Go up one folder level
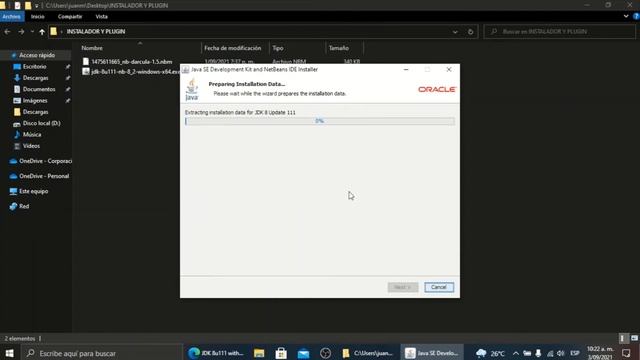Viewport: 640px width, 360px height. click(x=42, y=31)
